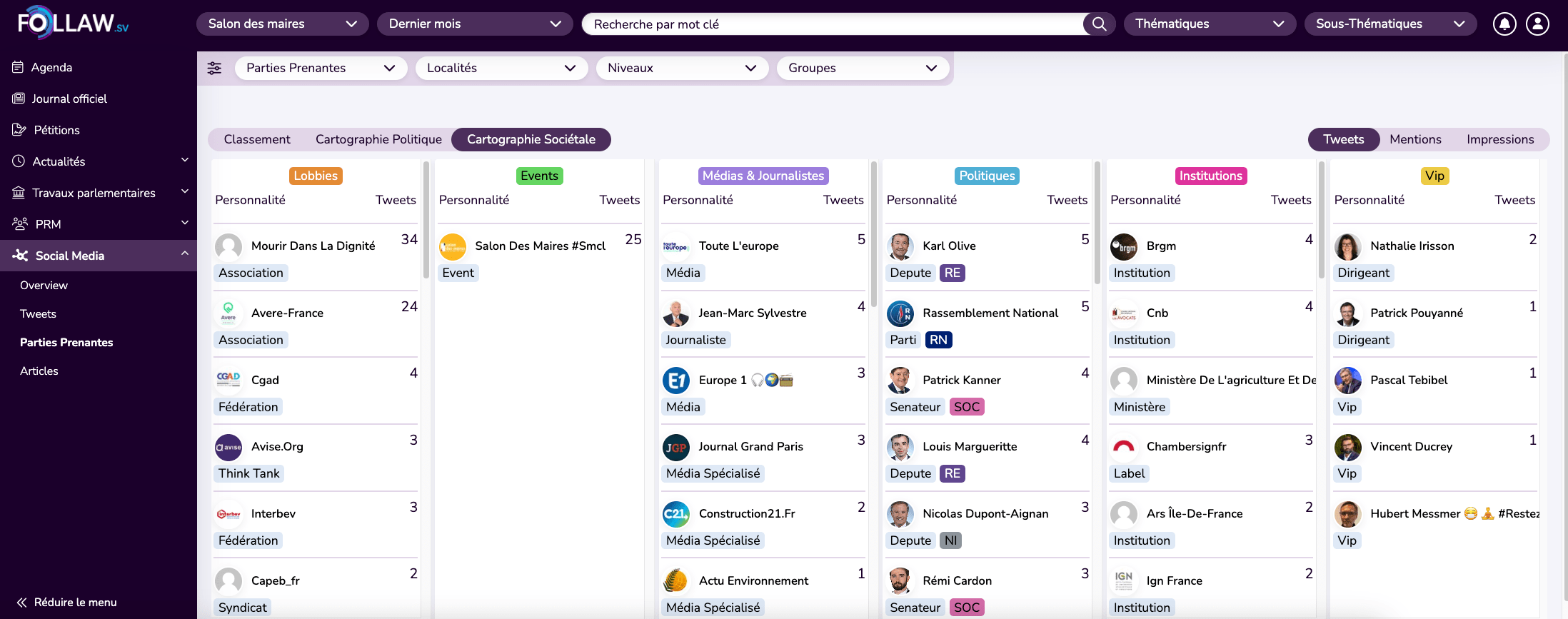Click the keyword search field
The height and width of the screenshot is (619, 1568).
[832, 24]
